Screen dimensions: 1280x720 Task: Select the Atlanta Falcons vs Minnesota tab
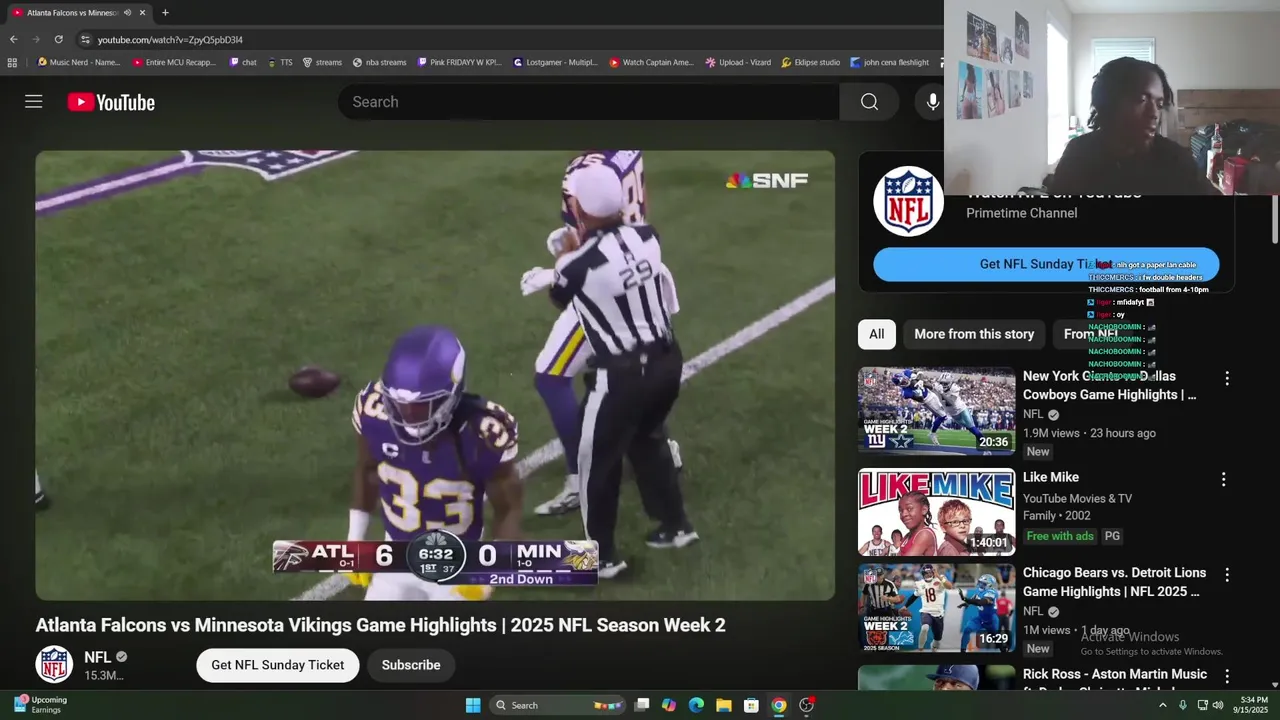point(72,13)
